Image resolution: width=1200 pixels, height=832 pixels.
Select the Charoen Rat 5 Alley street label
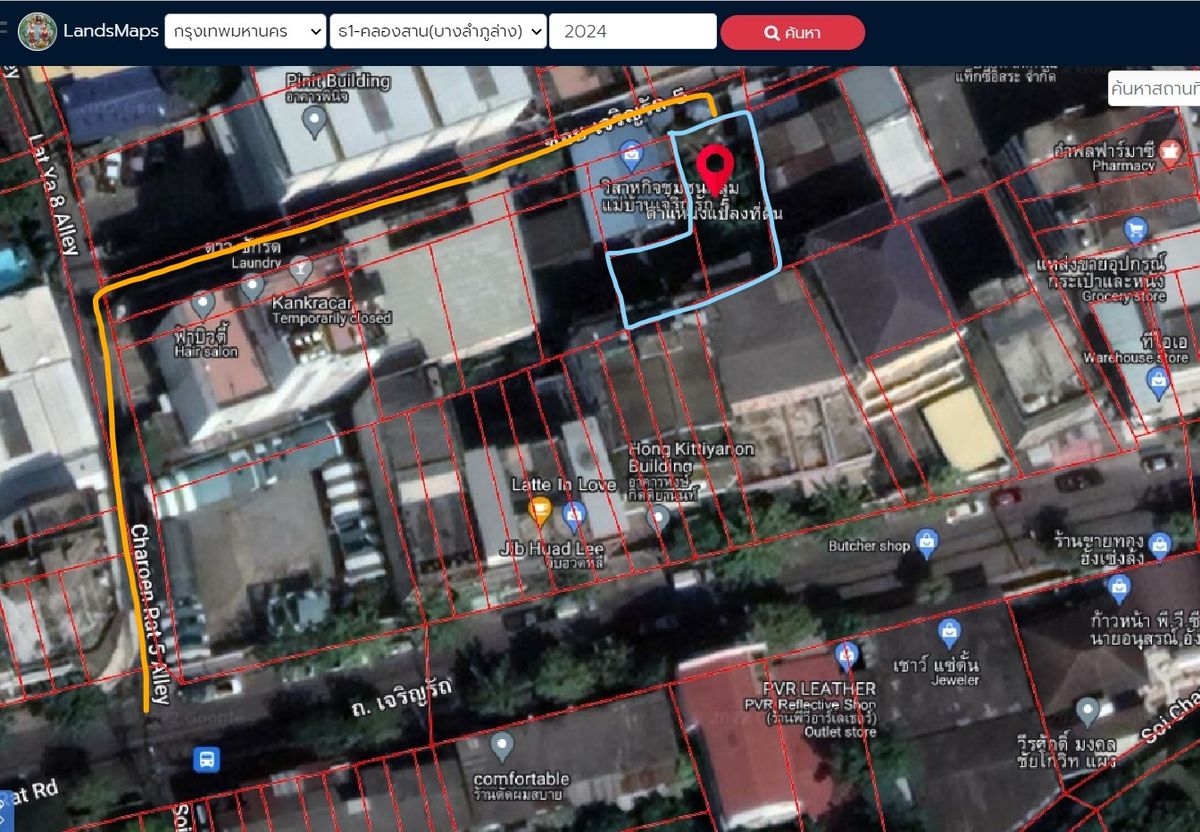(x=150, y=613)
